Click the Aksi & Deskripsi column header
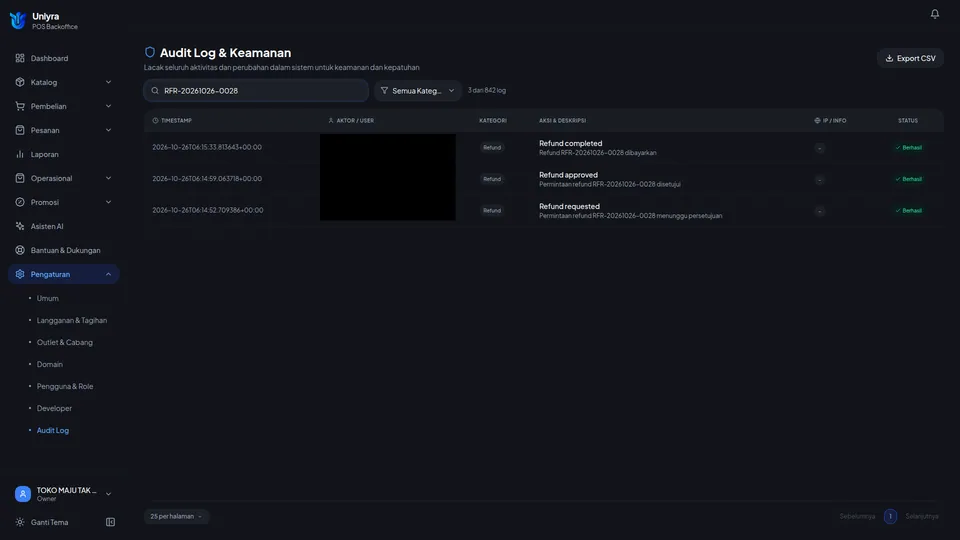 [x=562, y=121]
